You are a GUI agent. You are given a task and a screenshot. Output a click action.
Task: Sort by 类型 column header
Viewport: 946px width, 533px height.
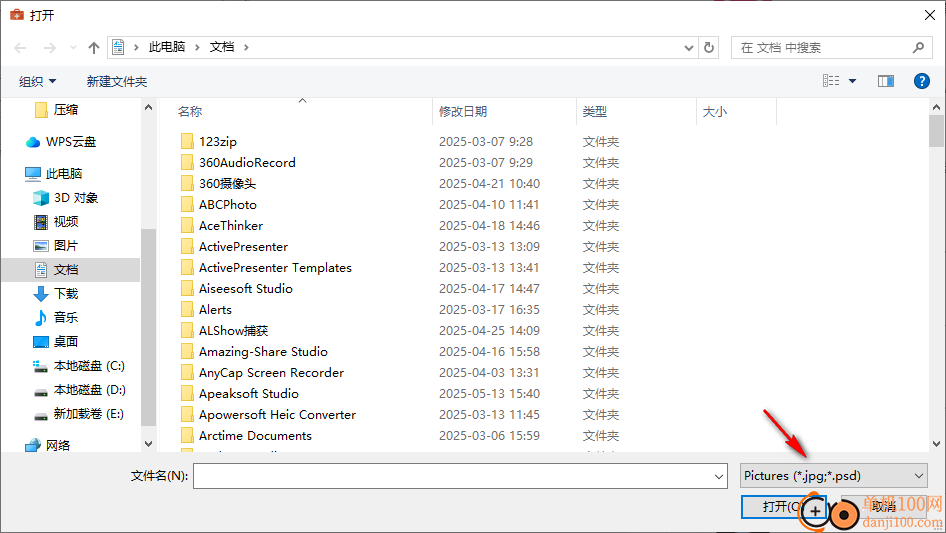(x=595, y=112)
